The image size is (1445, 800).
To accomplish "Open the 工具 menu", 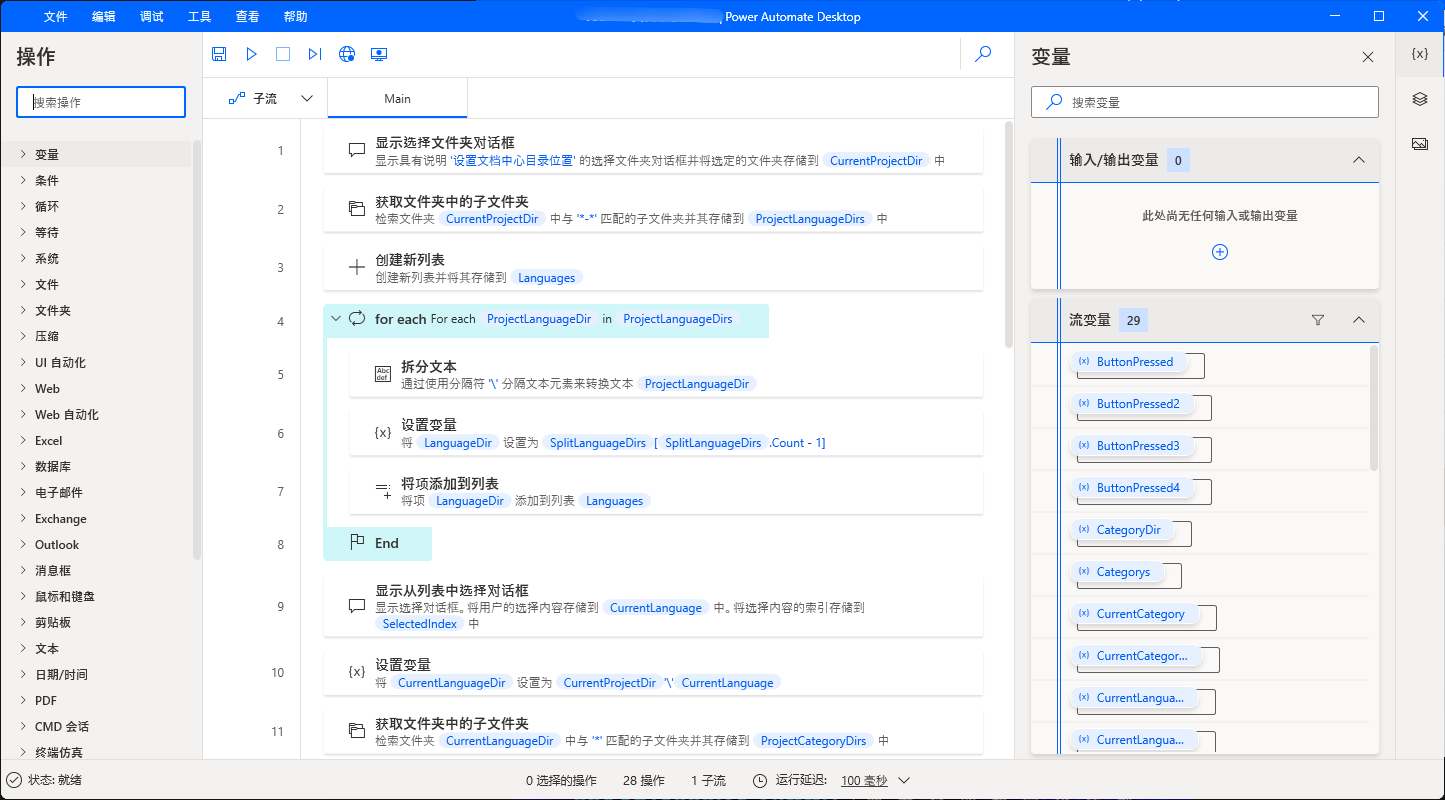I will click(200, 17).
